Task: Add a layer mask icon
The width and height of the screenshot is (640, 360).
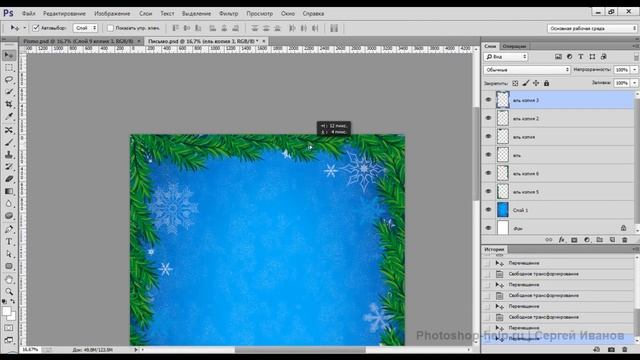Action: 574,240
